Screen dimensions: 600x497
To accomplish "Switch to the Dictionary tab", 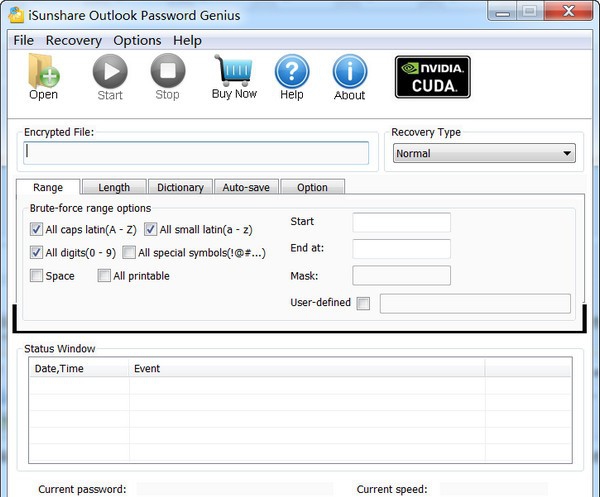I will click(x=180, y=187).
